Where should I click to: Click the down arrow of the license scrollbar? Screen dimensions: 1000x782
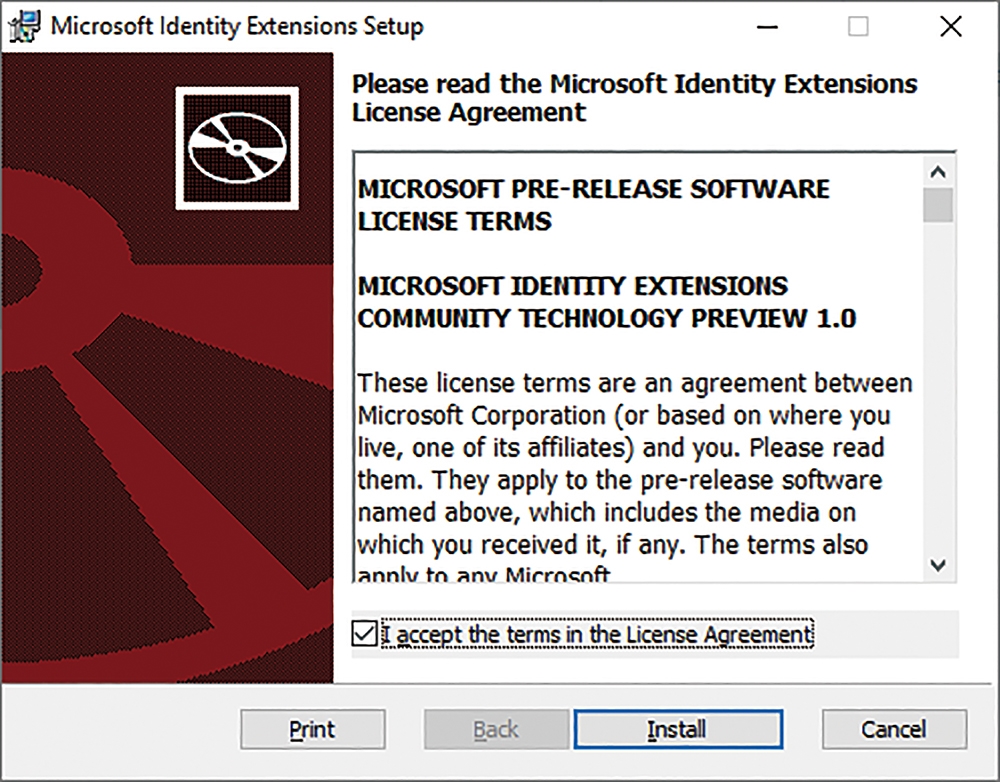[x=938, y=564]
